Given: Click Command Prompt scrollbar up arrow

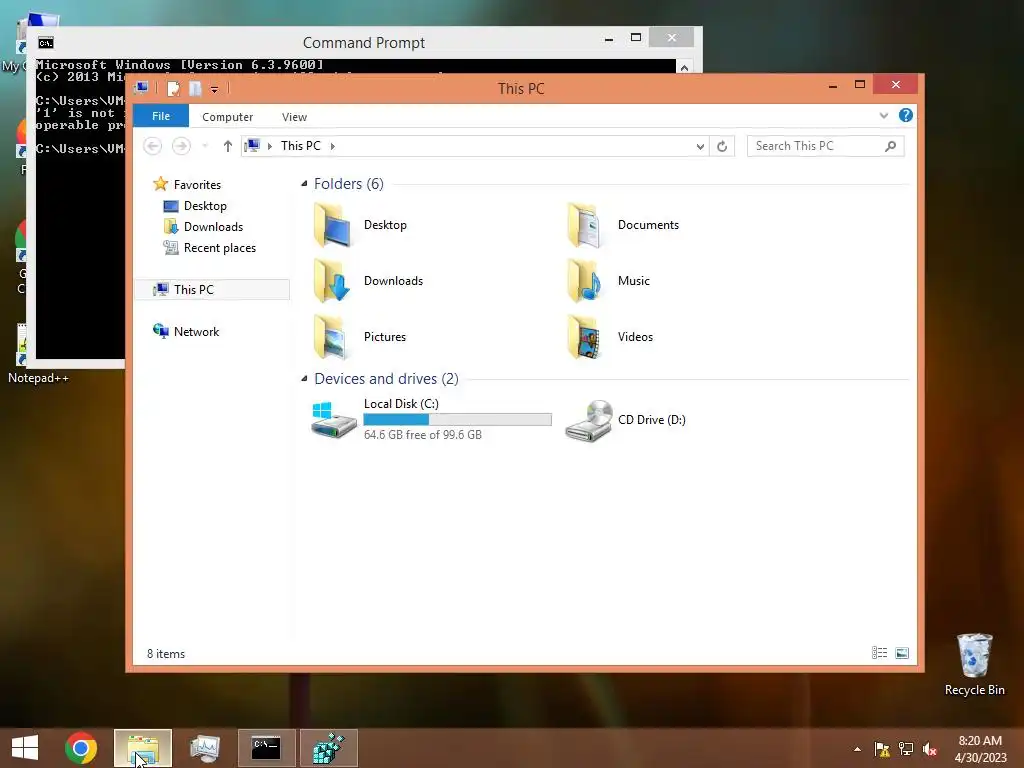Looking at the screenshot, I should (684, 68).
